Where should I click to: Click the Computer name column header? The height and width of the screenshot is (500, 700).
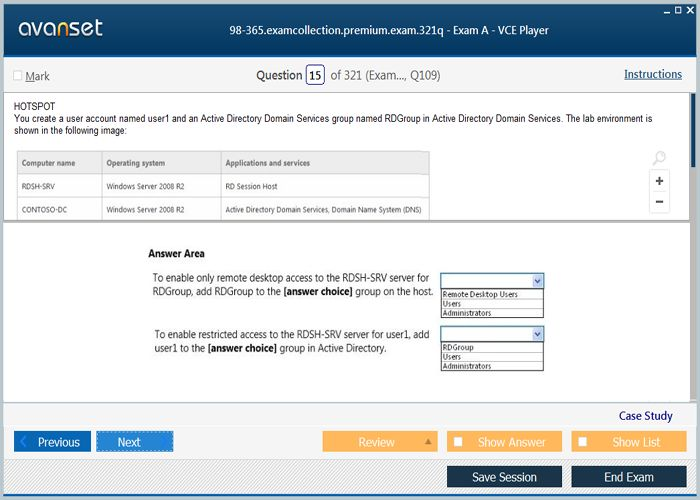click(59, 163)
